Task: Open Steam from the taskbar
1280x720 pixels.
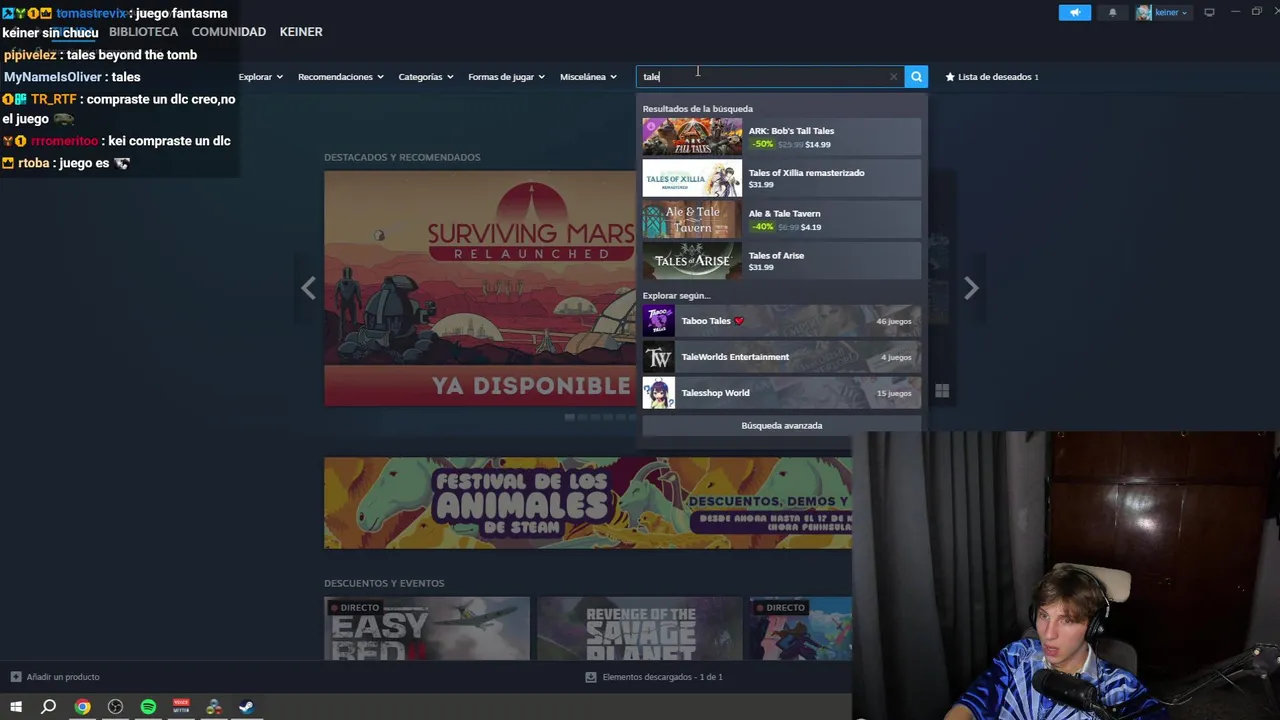Action: tap(246, 707)
